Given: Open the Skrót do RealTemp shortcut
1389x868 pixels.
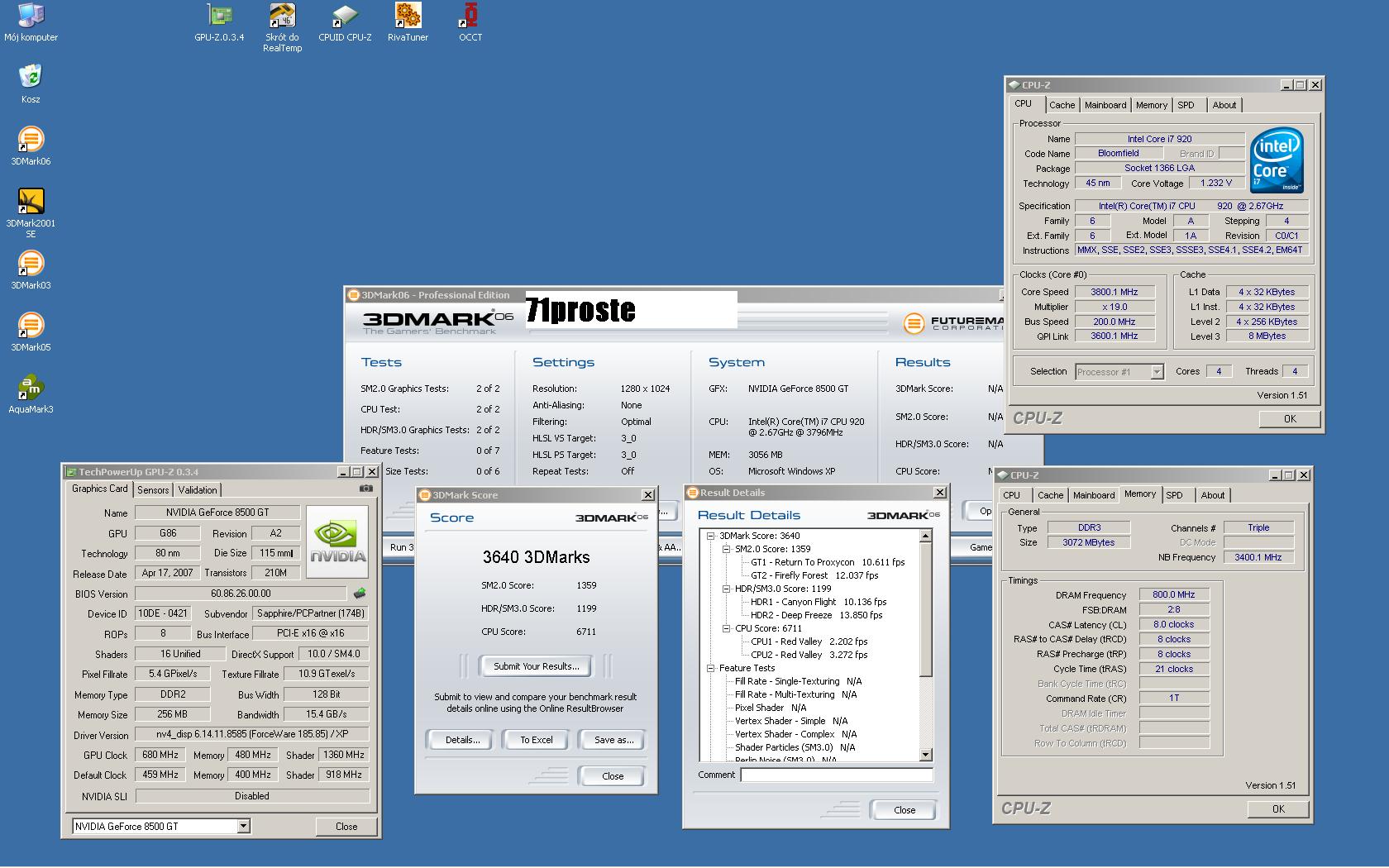Looking at the screenshot, I should (x=283, y=26).
